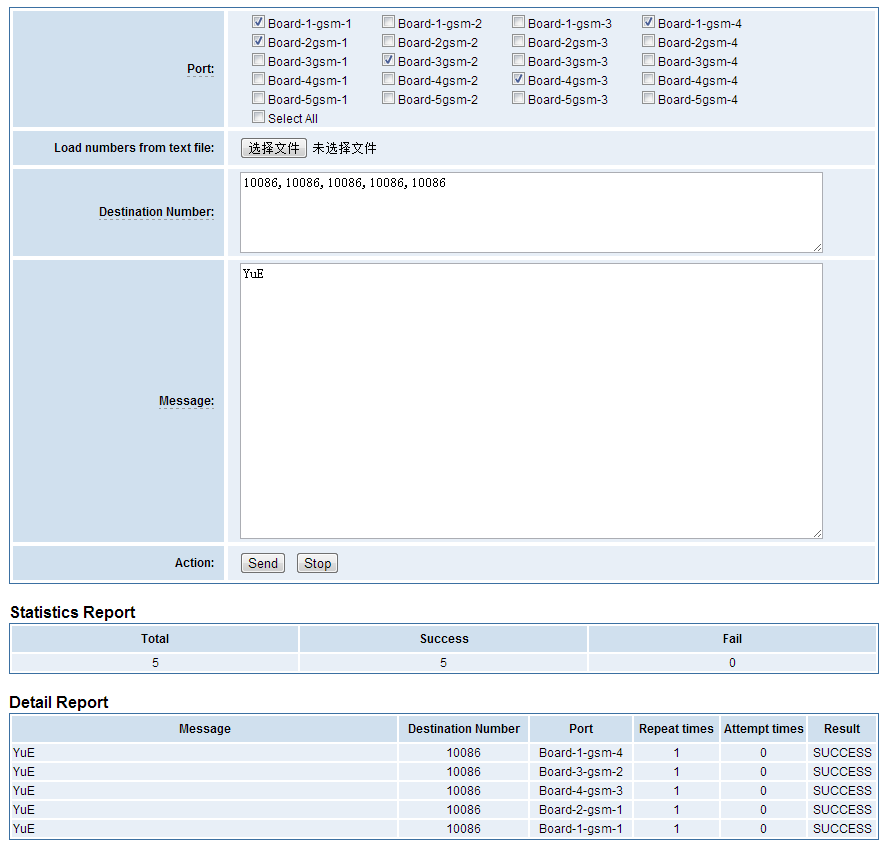This screenshot has height=847, width=887.
Task: Click the Board-2-gsm-1 cell in Detail Report
Action: (581, 810)
